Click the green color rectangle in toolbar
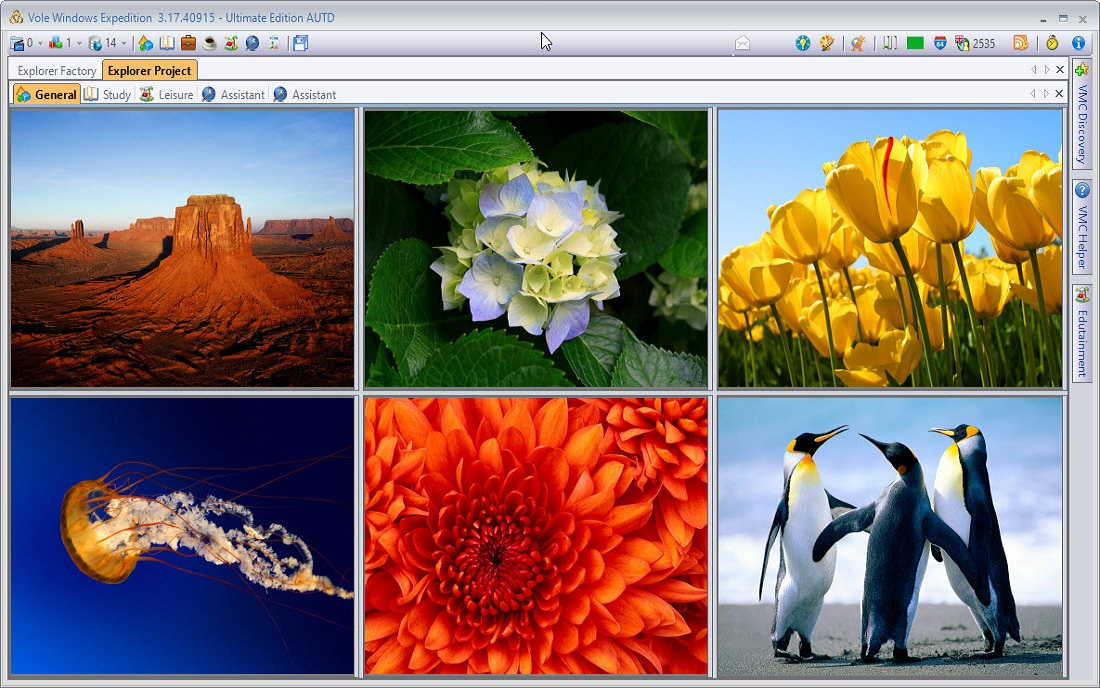1100x688 pixels. point(915,43)
